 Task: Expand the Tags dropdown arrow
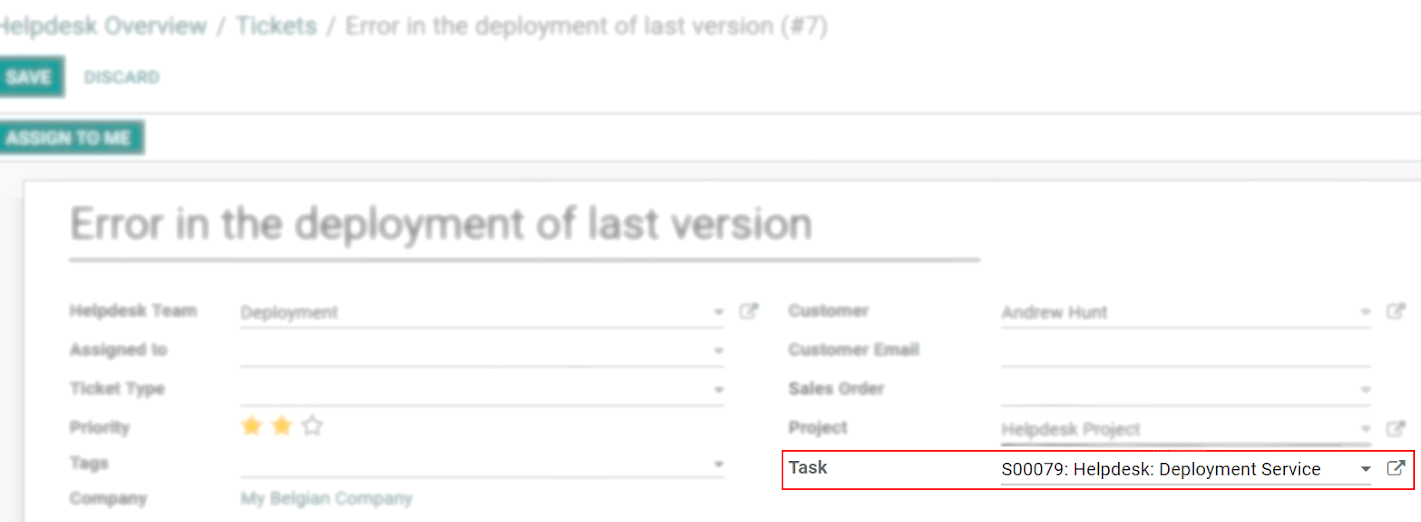pyautogui.click(x=718, y=465)
